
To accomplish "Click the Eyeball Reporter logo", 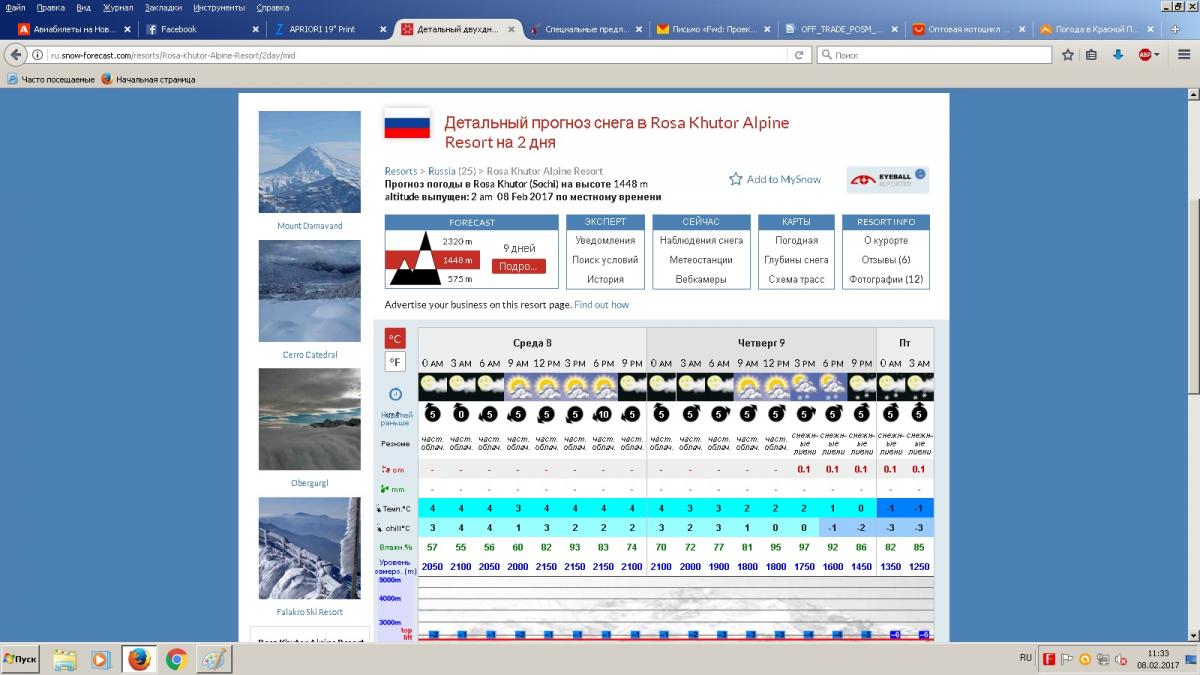I will coord(888,180).
